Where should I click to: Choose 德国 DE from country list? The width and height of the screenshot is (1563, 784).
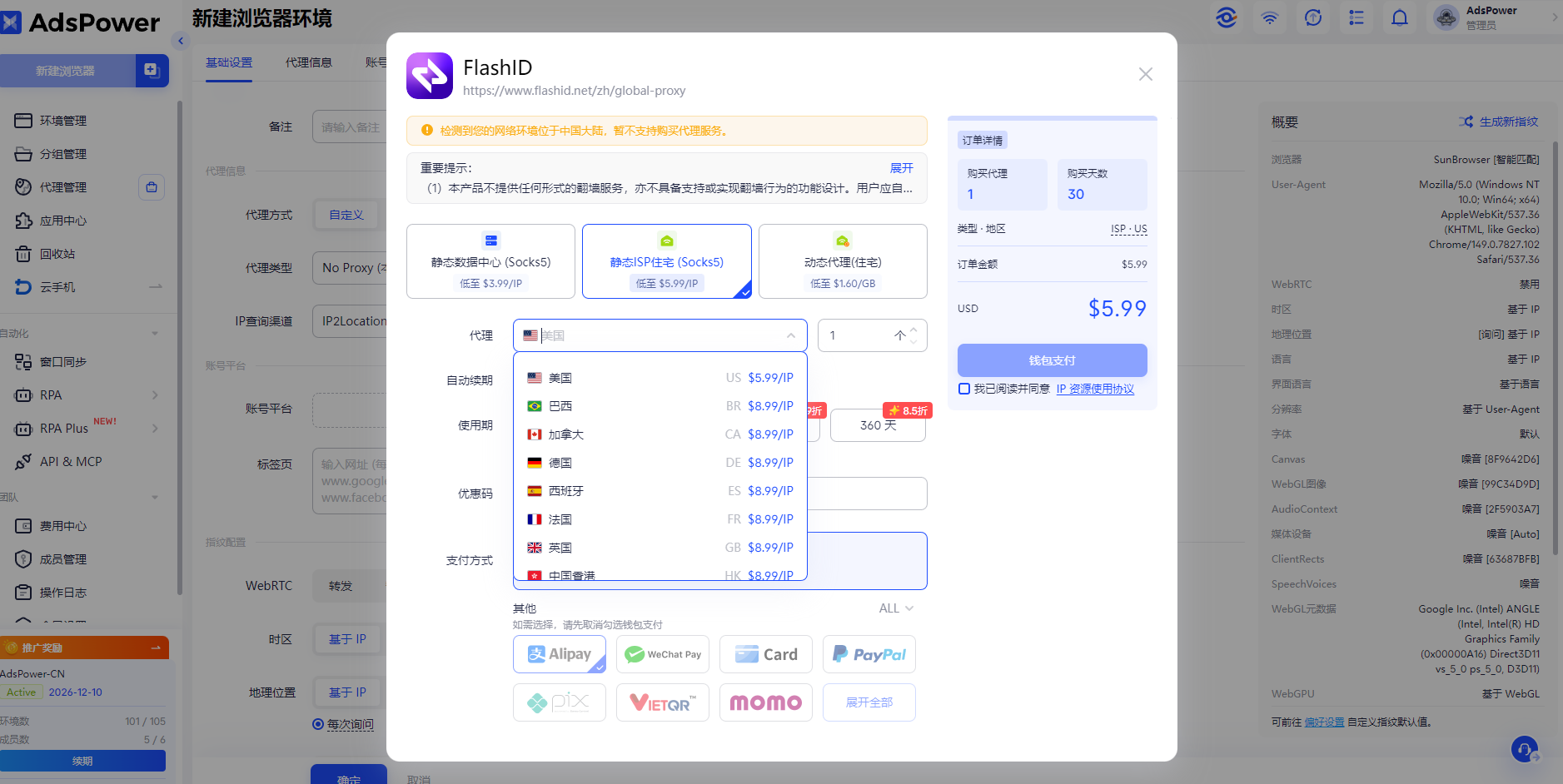pyautogui.click(x=660, y=463)
